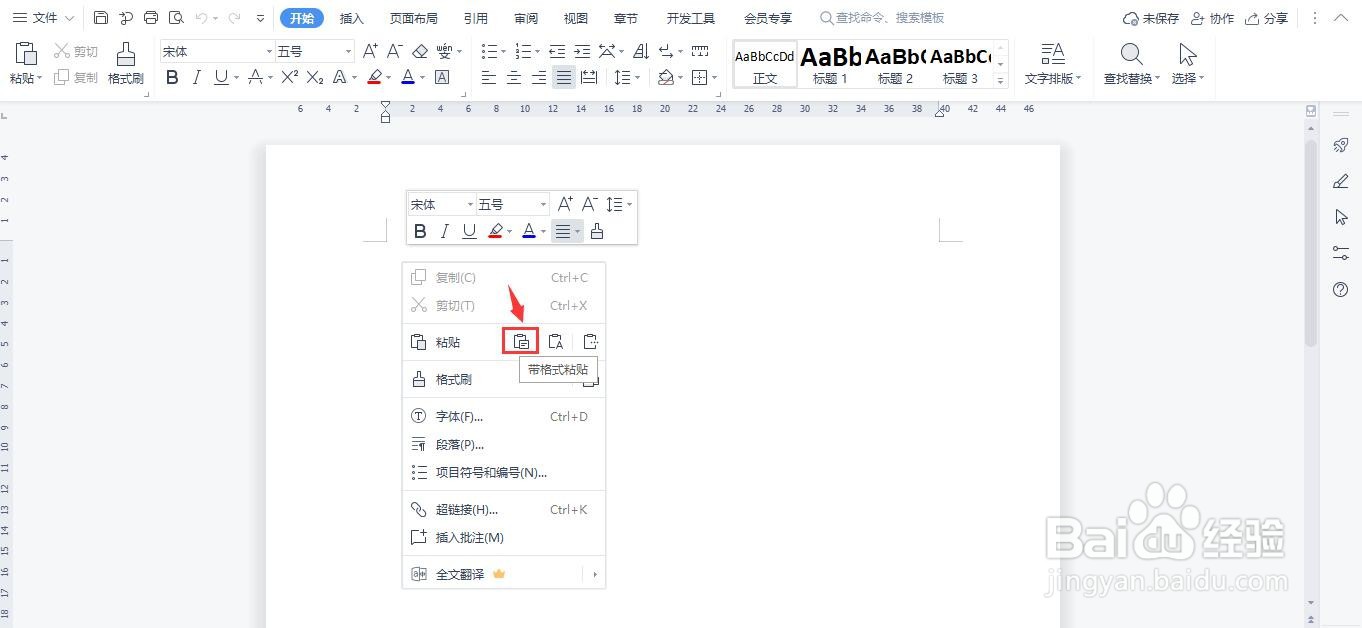Click Paste Special icon in context menu
Screen dimensions: 1362x628
pyautogui.click(x=590, y=342)
